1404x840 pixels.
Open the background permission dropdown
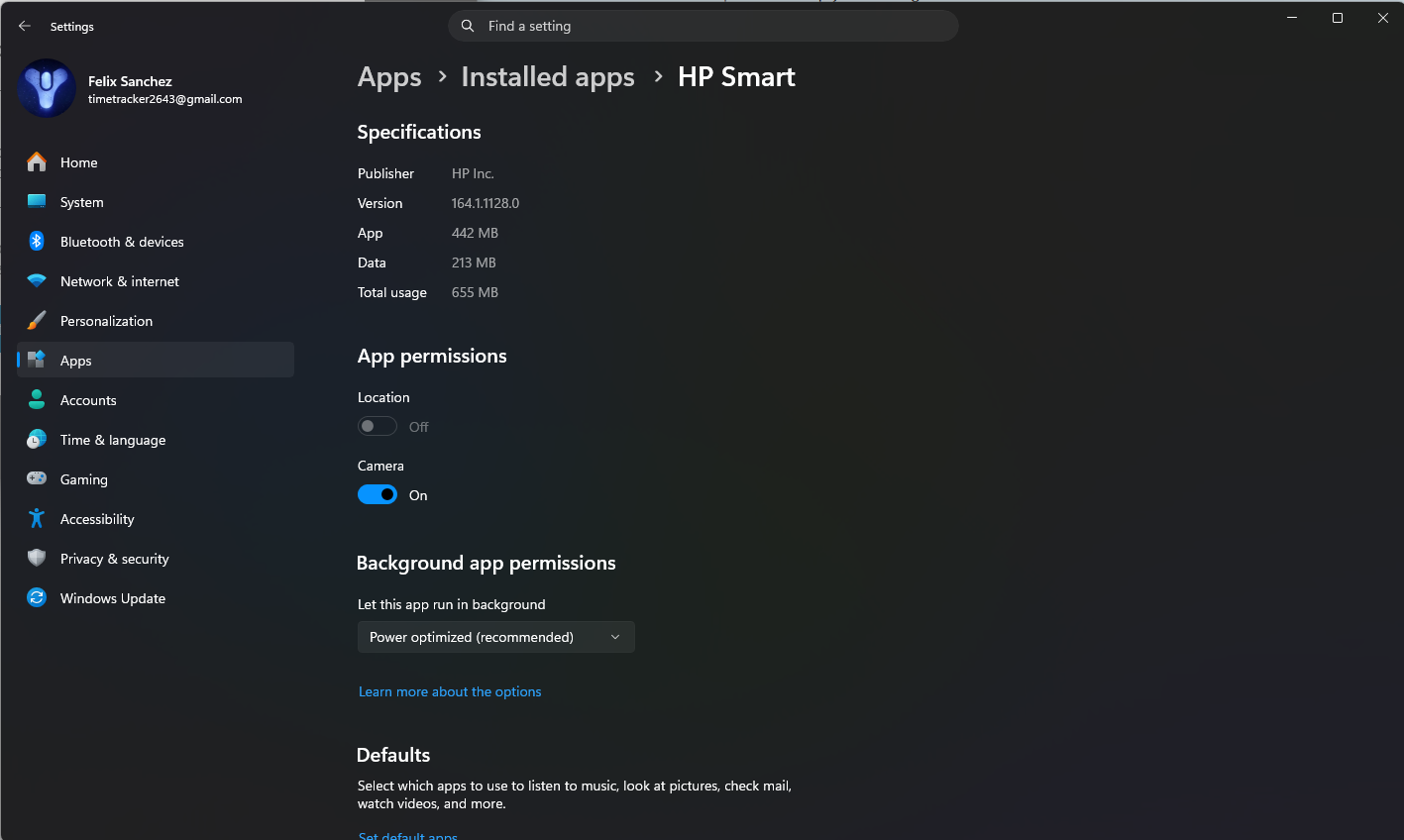click(496, 637)
